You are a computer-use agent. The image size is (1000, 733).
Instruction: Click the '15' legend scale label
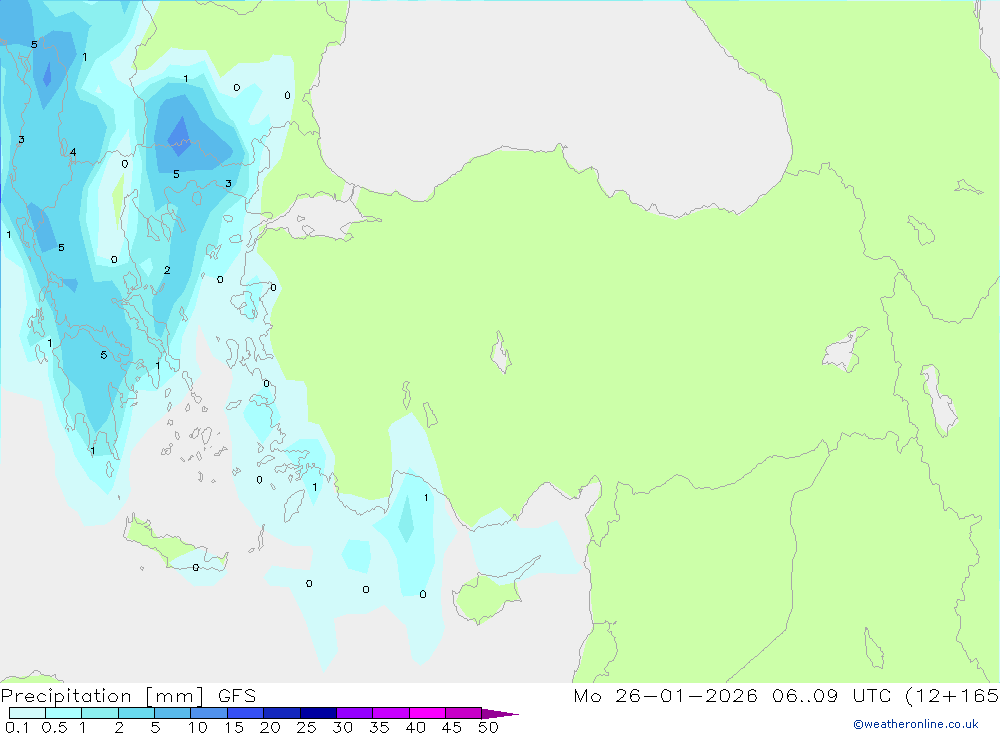234,727
